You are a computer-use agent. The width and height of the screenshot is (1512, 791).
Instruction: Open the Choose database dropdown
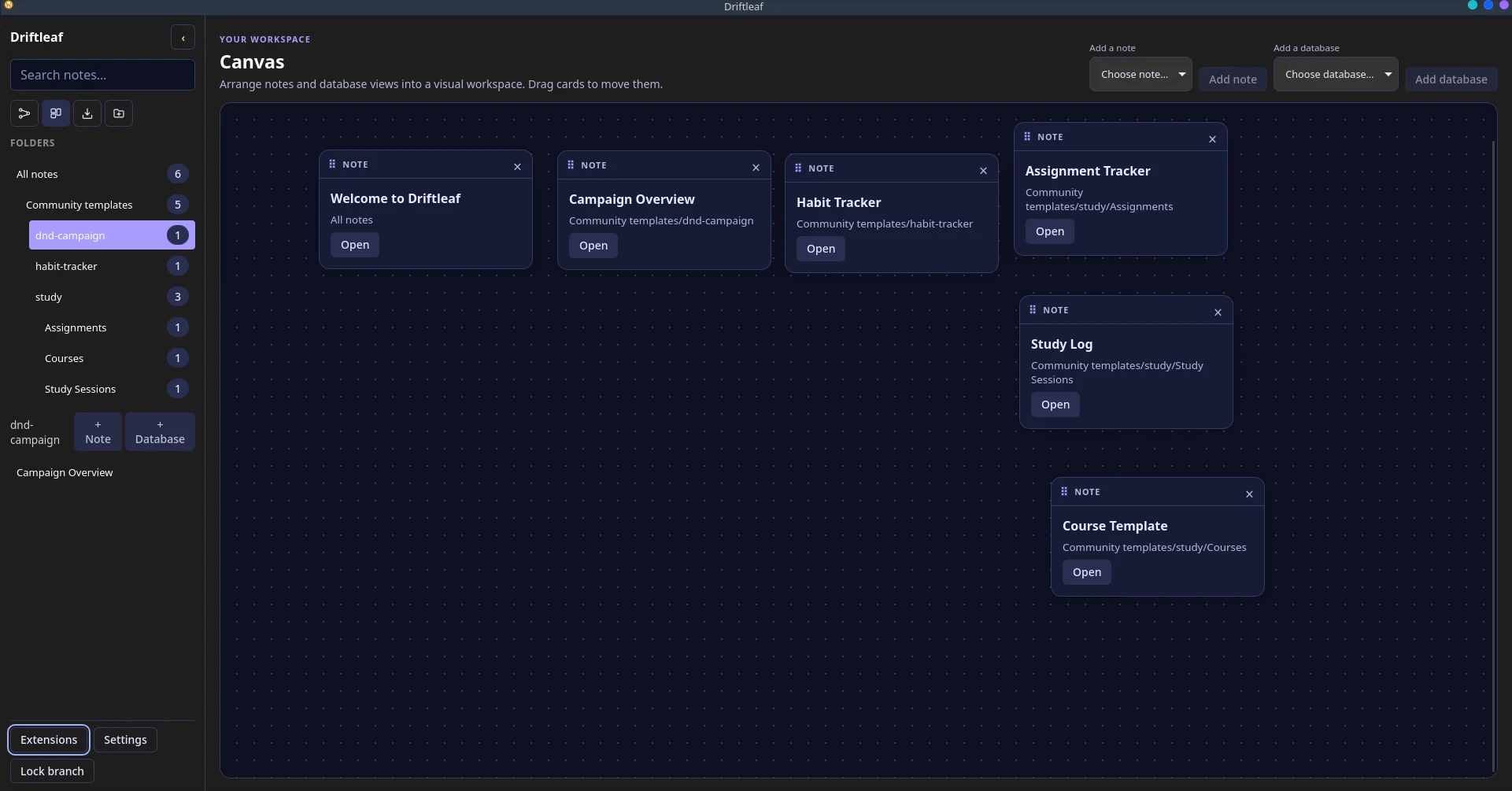pos(1336,74)
